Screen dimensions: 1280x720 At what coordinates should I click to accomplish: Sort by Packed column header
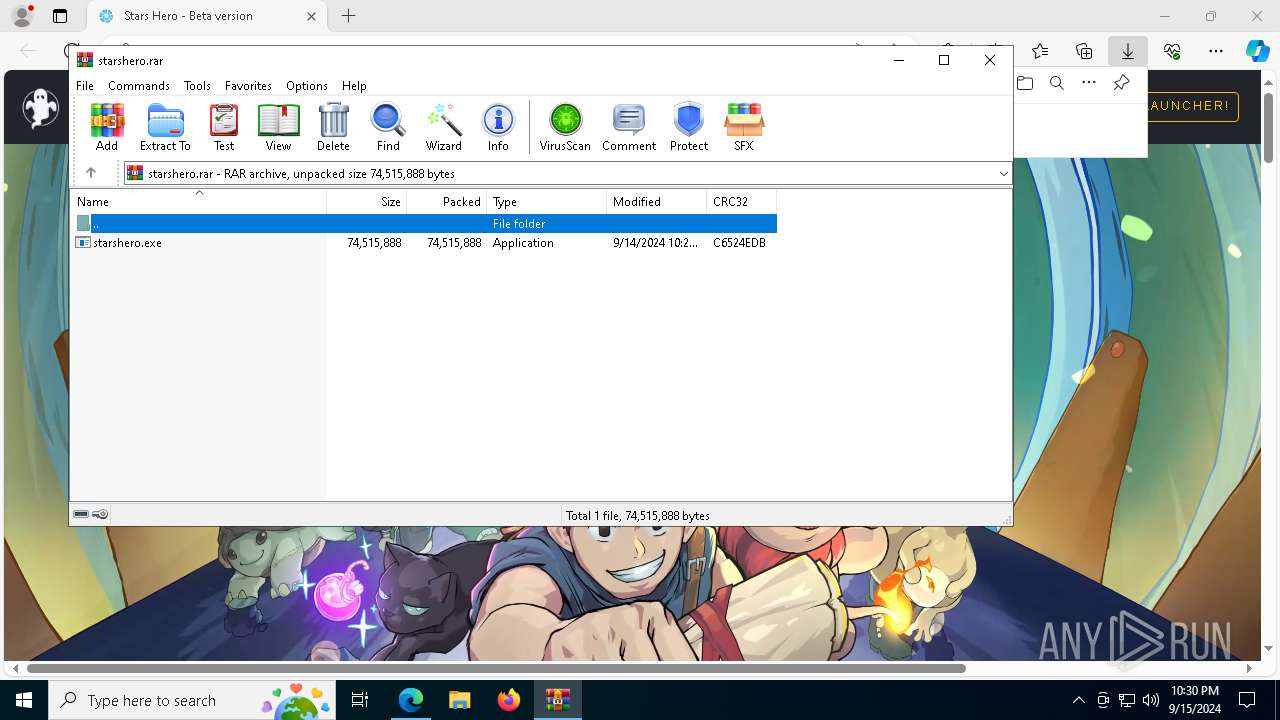[x=447, y=202]
